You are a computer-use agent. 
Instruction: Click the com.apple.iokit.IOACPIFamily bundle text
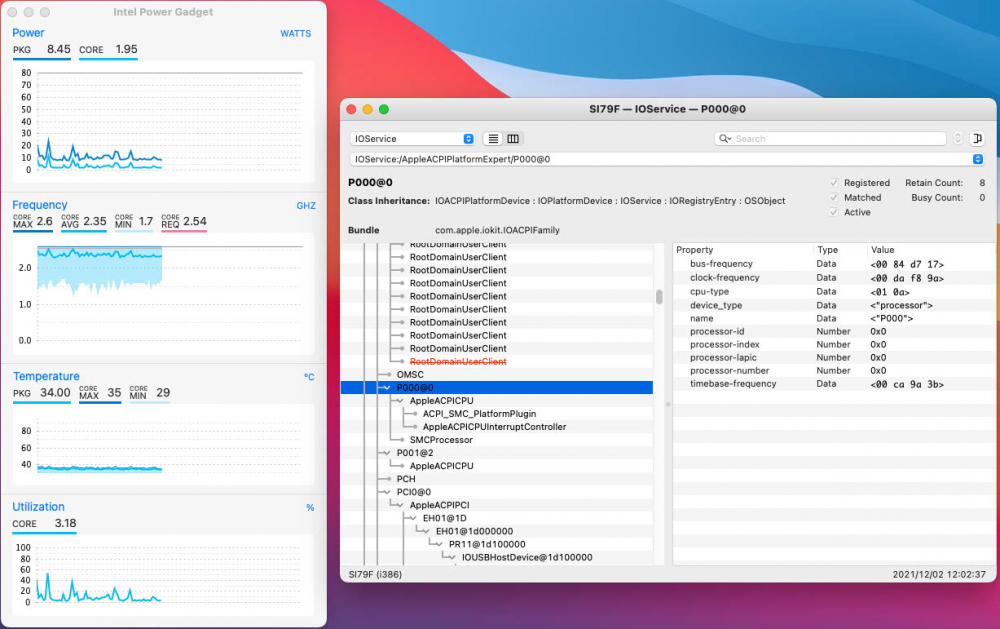[497, 230]
